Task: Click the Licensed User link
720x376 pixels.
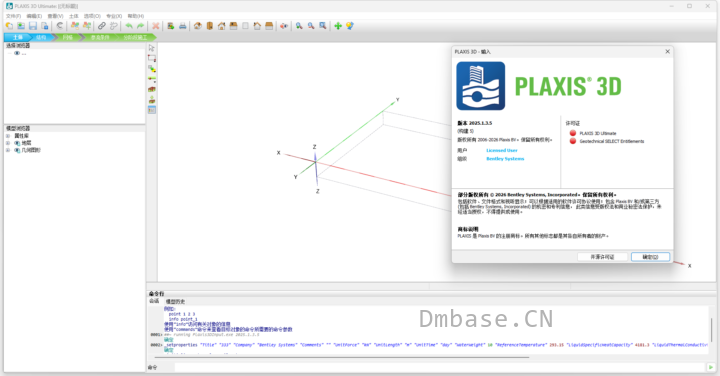Action: tap(502, 151)
